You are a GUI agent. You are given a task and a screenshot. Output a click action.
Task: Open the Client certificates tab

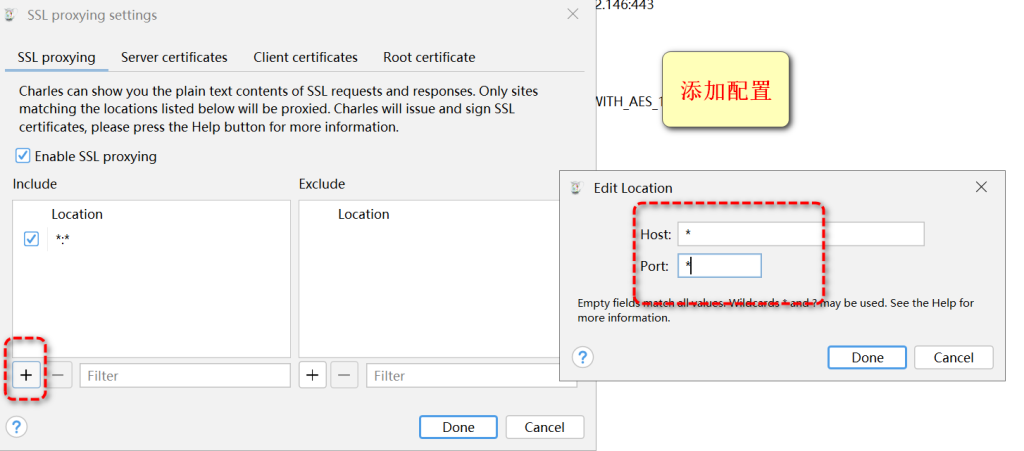point(305,57)
